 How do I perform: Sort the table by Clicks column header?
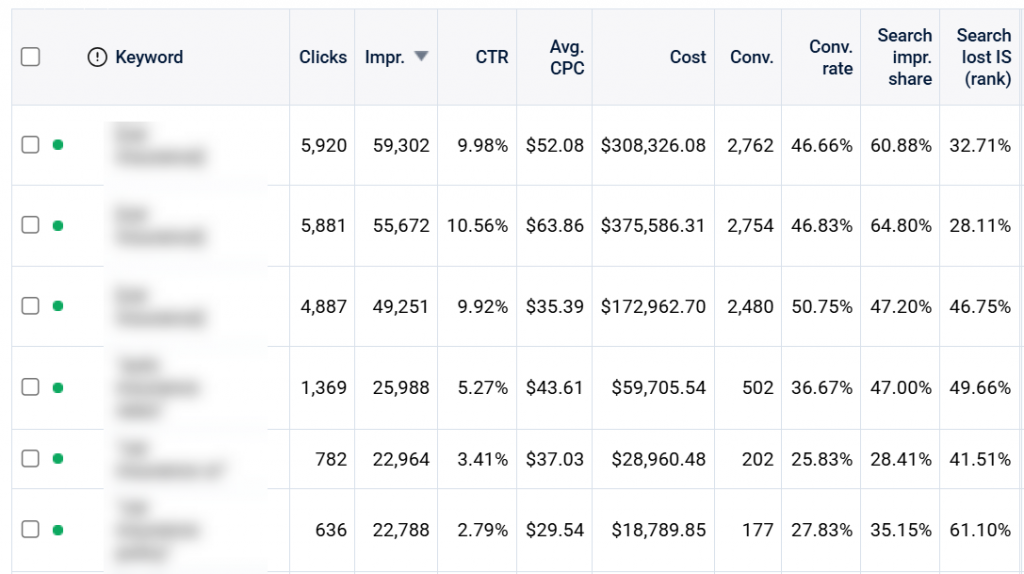[322, 57]
